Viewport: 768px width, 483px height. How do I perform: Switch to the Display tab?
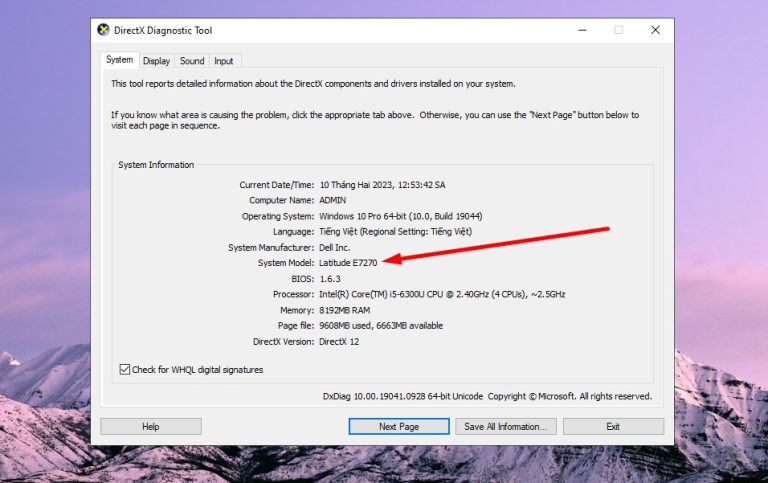coord(156,61)
